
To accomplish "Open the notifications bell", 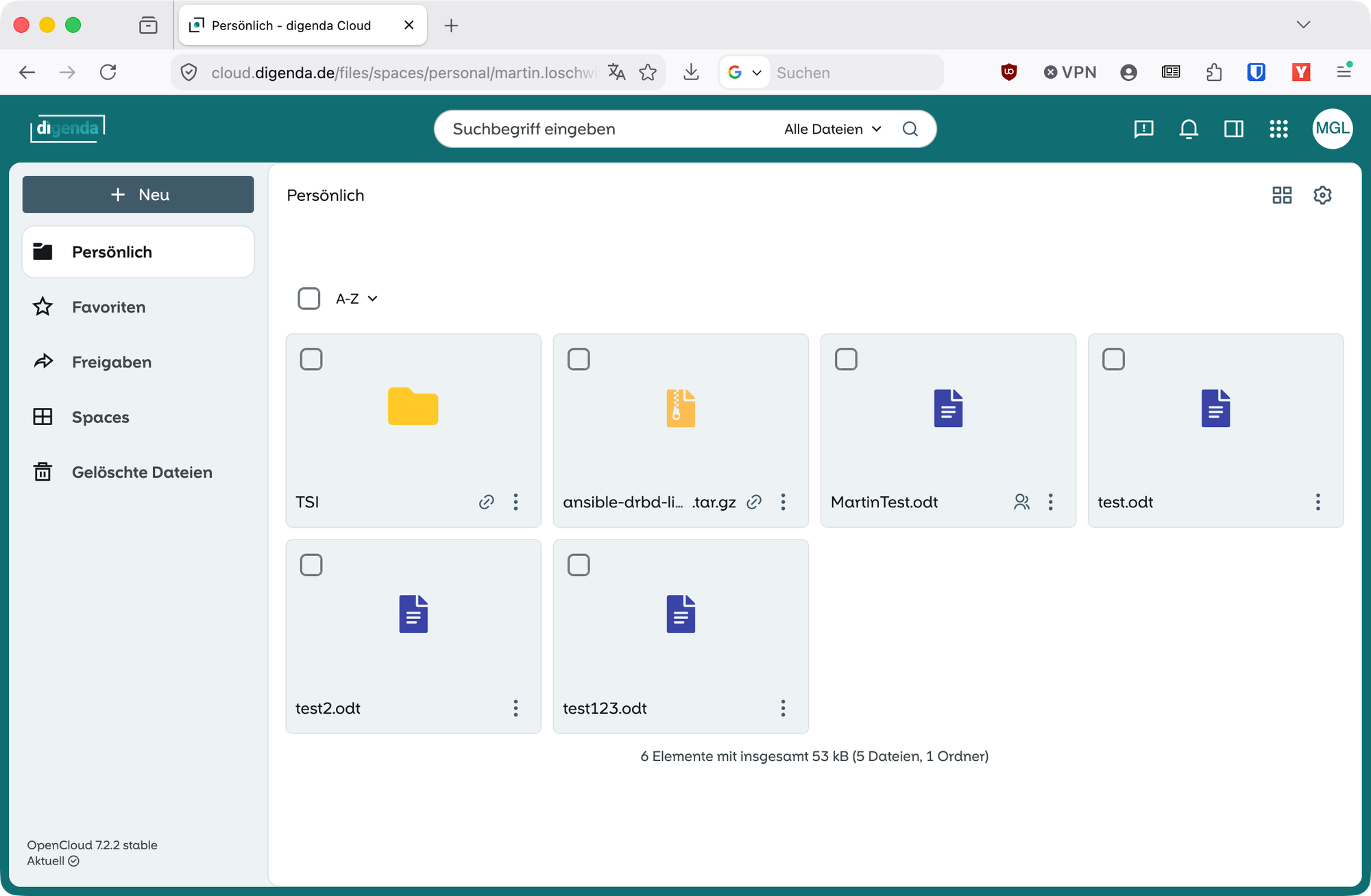I will 1189,129.
